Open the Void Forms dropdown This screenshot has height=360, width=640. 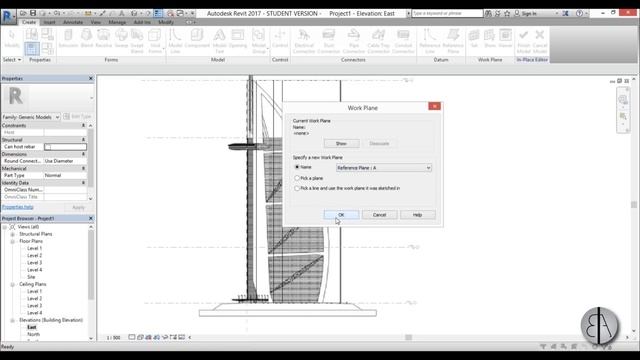155,41
